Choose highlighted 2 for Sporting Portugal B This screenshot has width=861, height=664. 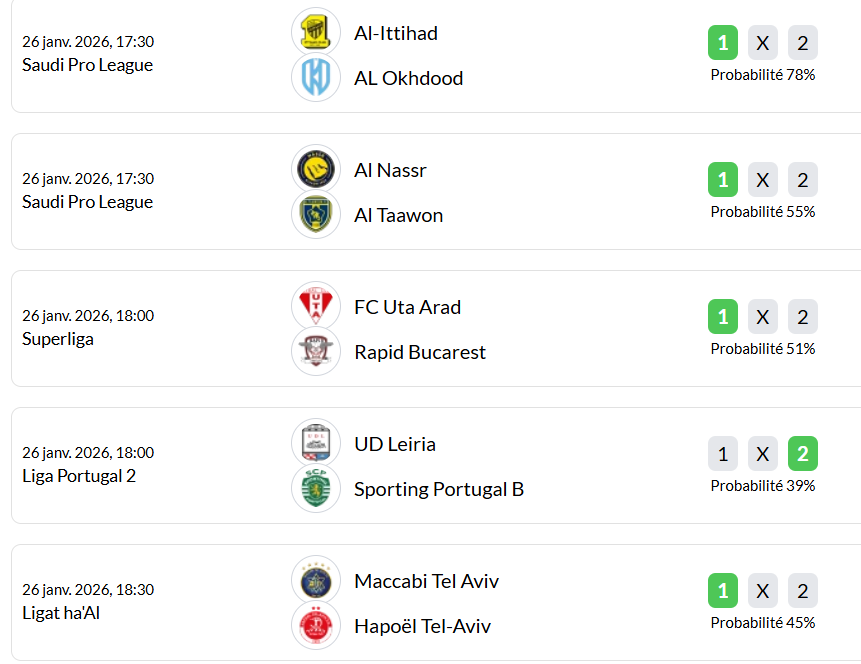[x=803, y=454]
